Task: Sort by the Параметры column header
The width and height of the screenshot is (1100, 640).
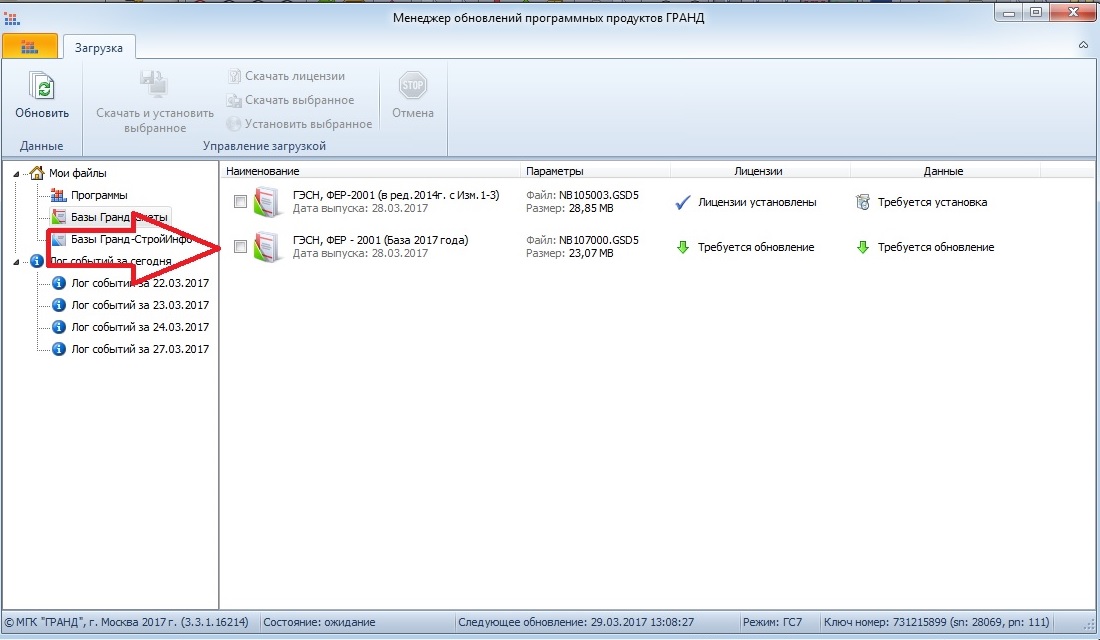Action: pos(596,171)
